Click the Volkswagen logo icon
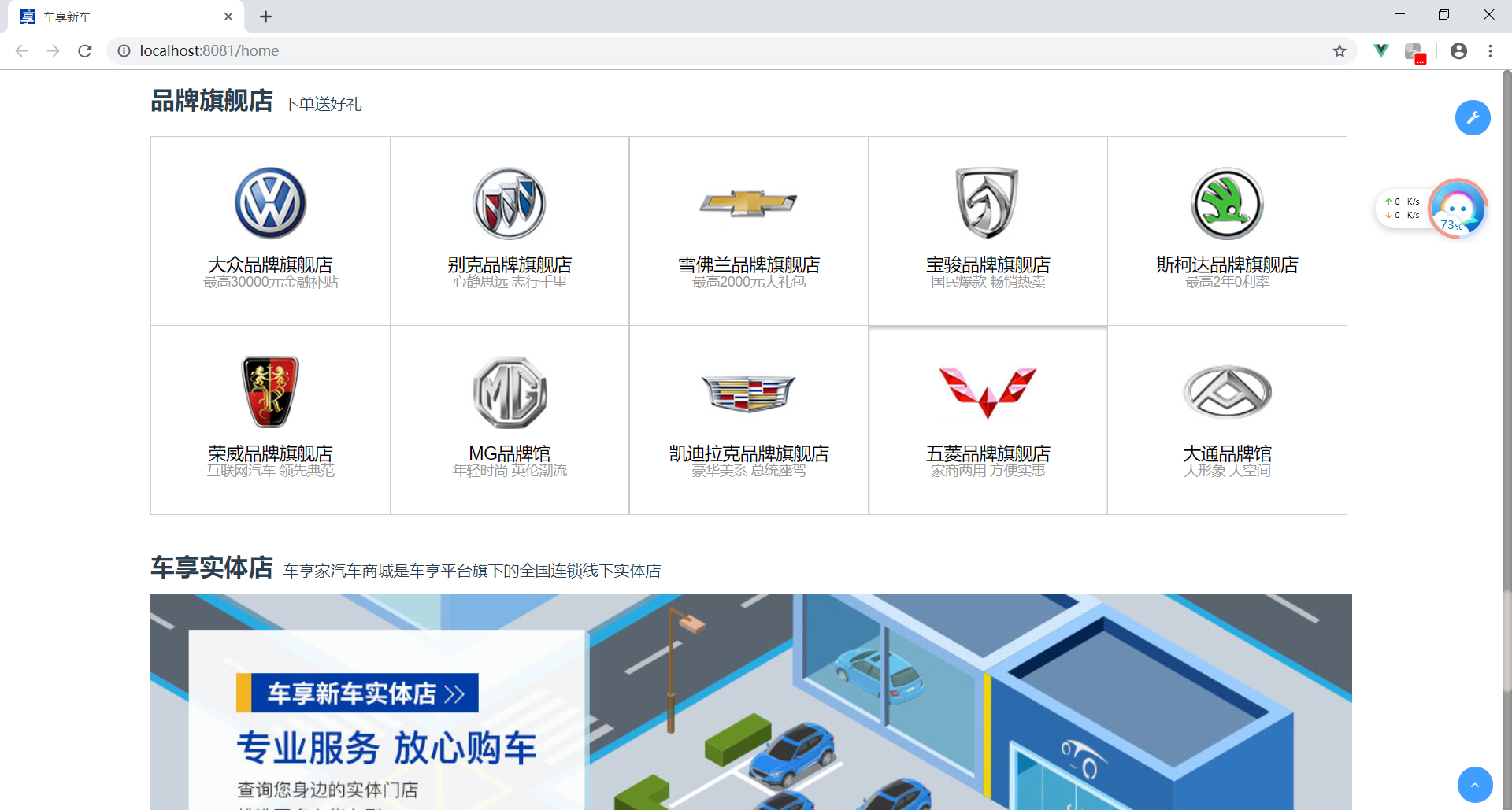Screen dimensions: 1512x810 [270, 203]
